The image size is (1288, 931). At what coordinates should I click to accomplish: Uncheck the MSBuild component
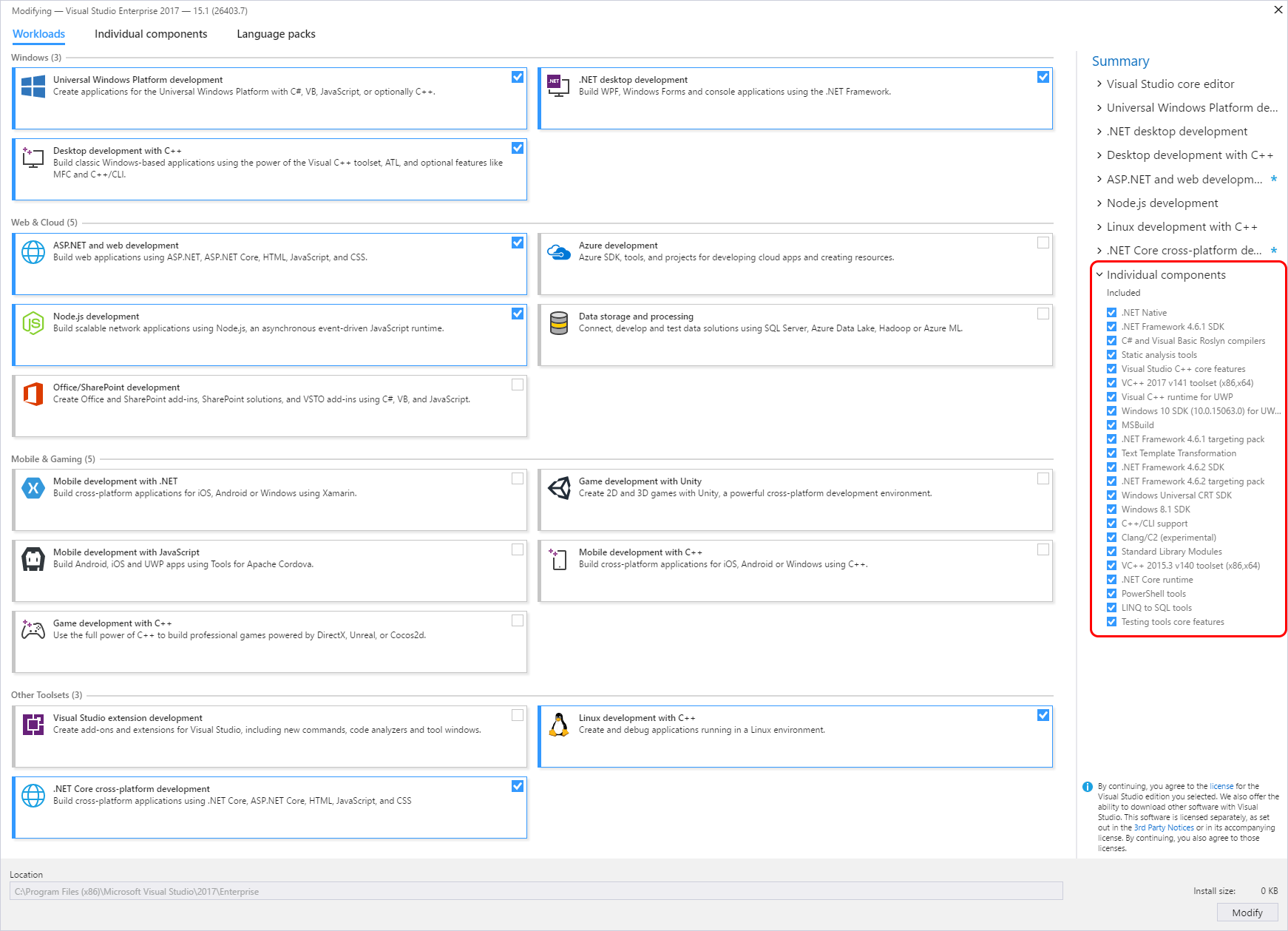pyautogui.click(x=1111, y=425)
